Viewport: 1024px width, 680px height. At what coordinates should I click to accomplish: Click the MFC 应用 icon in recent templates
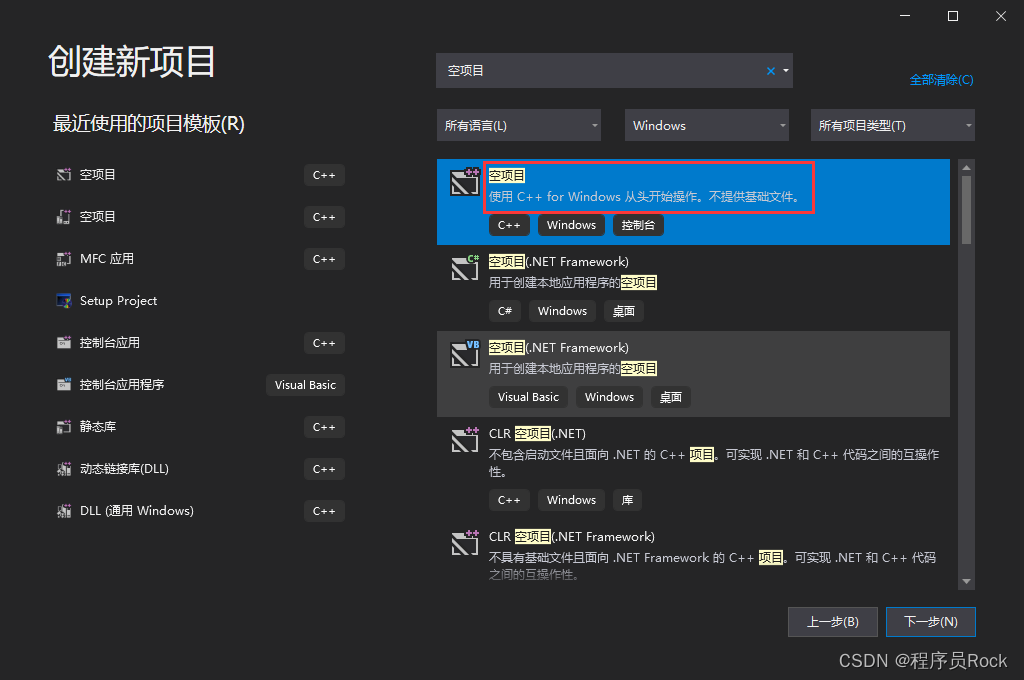(x=63, y=259)
